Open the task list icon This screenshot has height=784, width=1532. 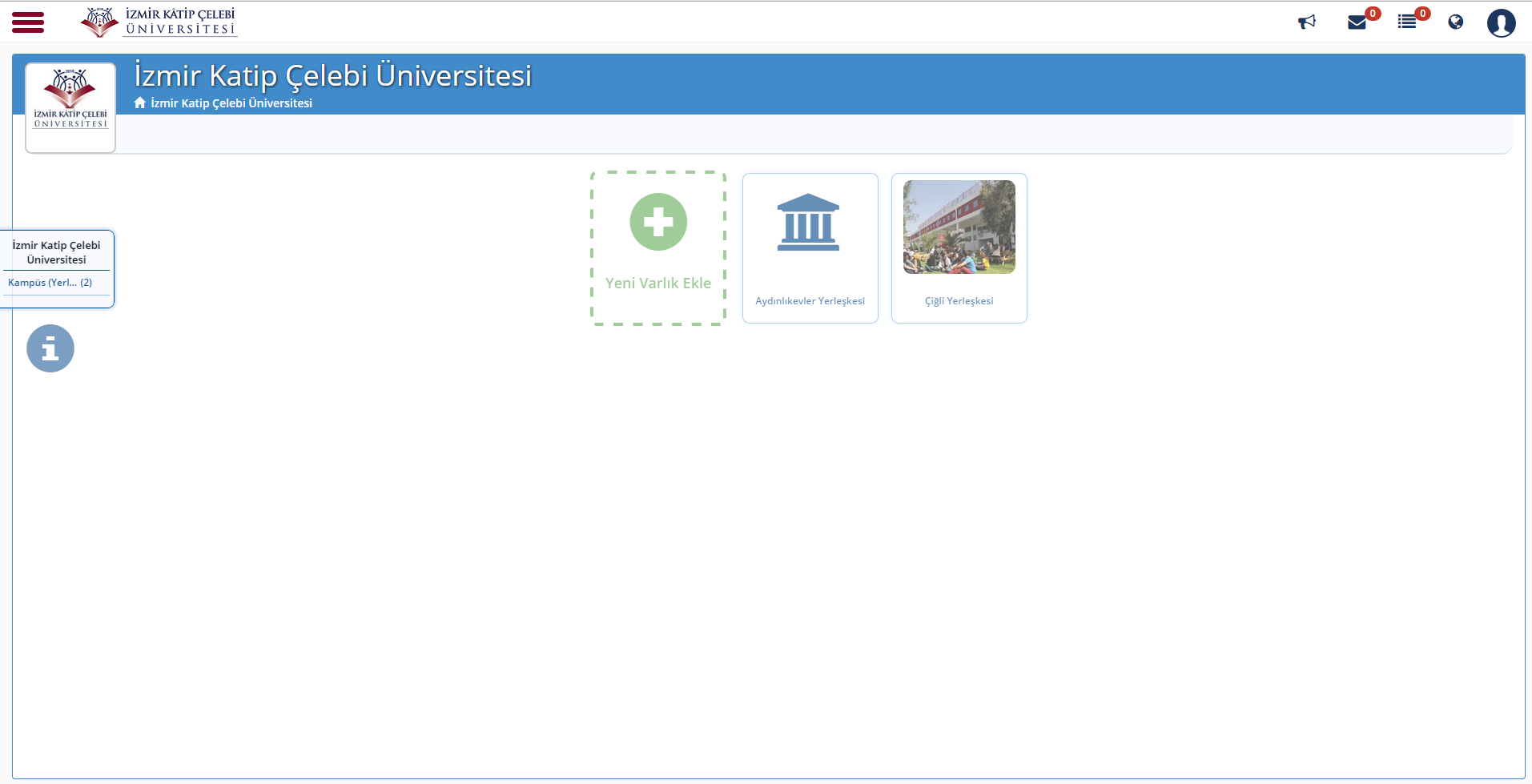(1407, 22)
